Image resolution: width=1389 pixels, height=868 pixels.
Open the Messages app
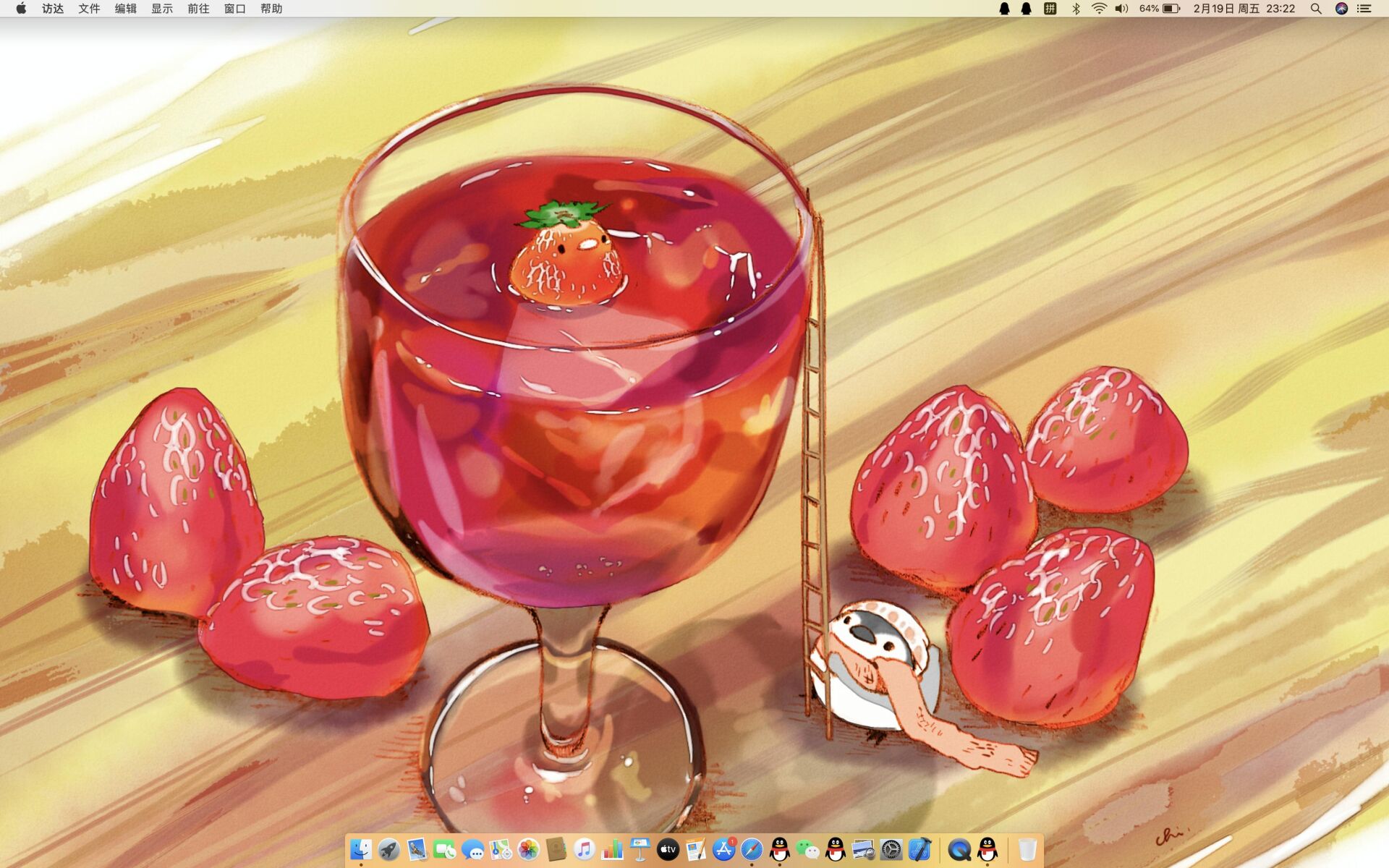click(472, 849)
